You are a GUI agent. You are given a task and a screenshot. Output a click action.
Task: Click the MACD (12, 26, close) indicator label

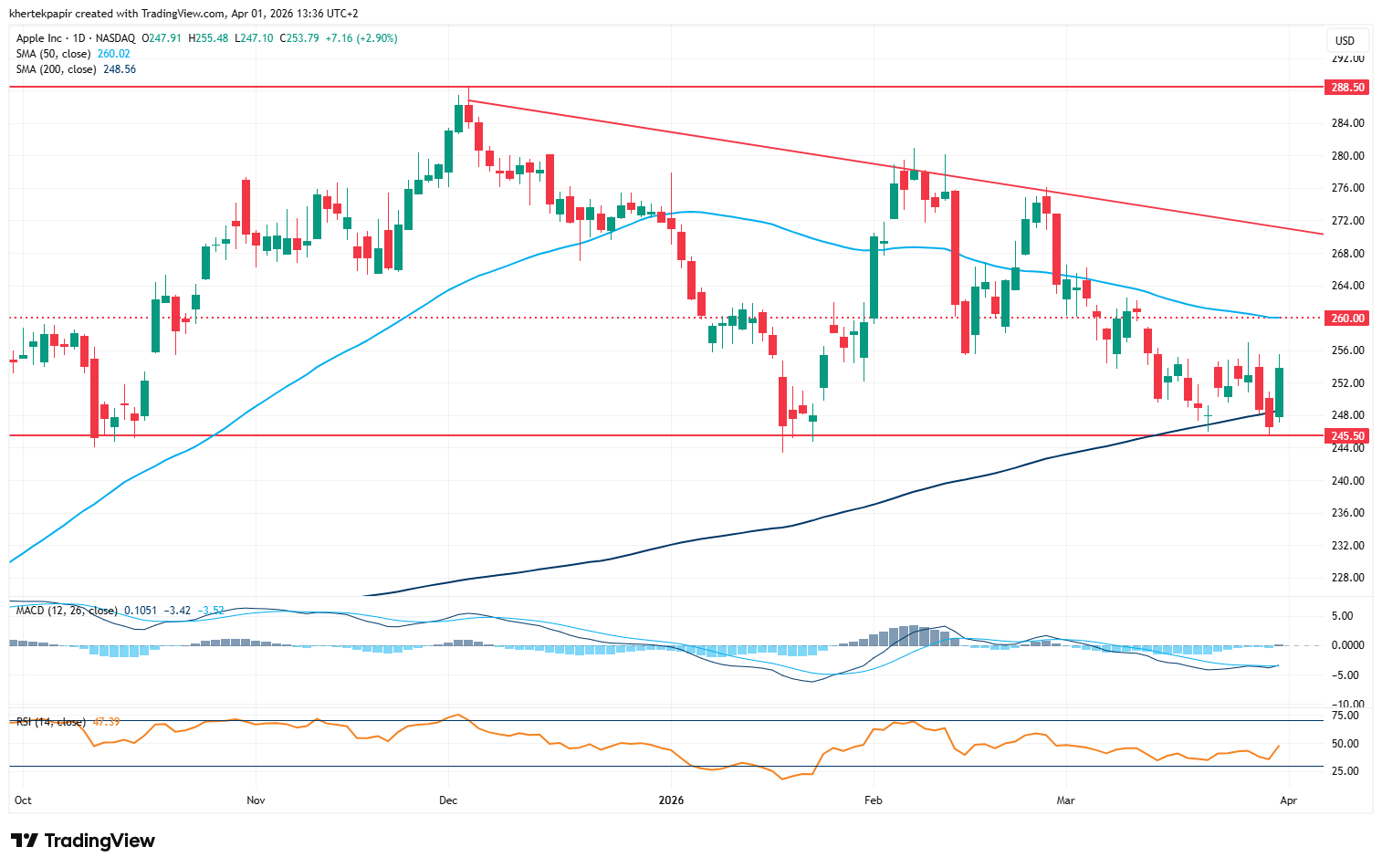(x=67, y=611)
